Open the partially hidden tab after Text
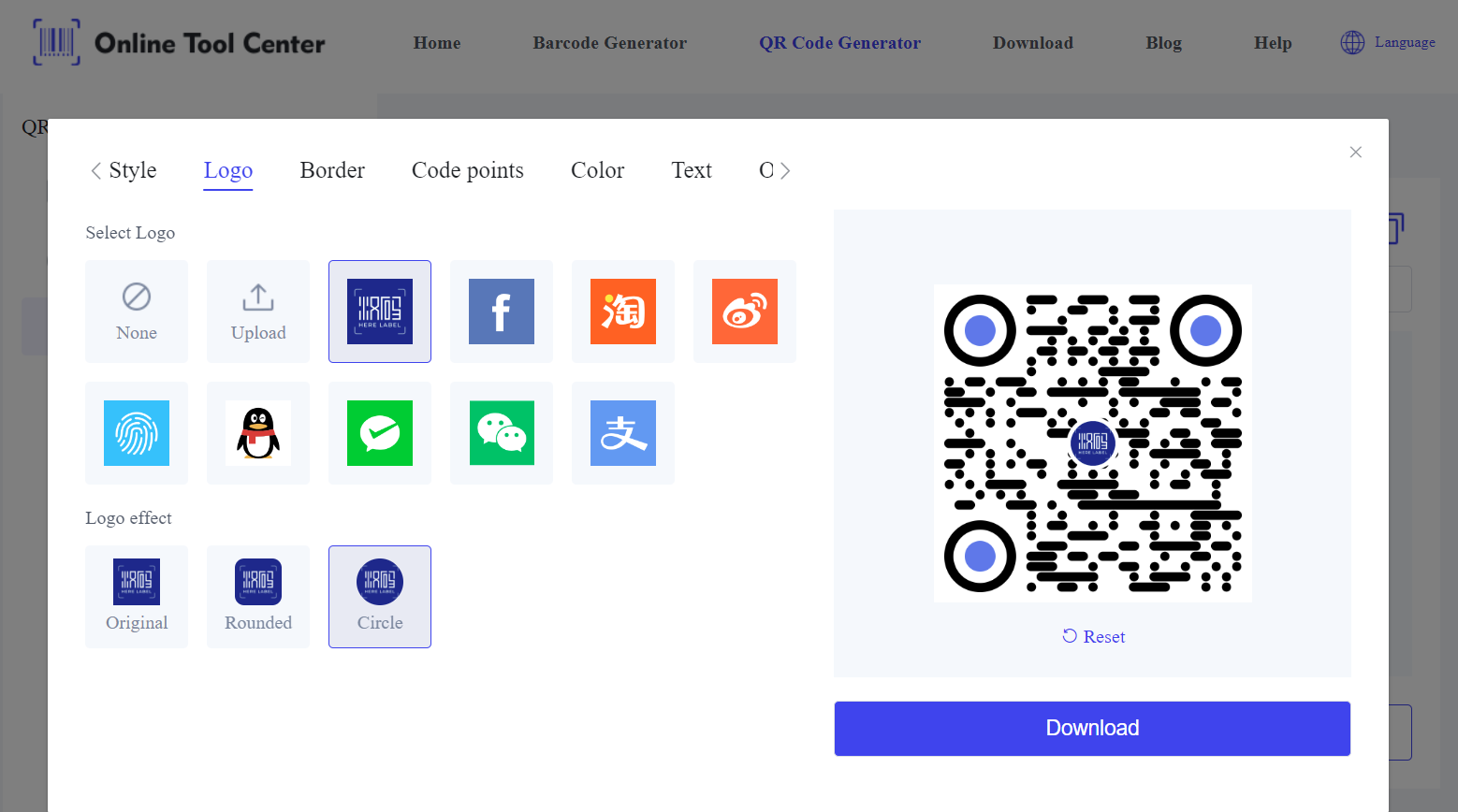This screenshot has height=812, width=1458. (x=766, y=170)
